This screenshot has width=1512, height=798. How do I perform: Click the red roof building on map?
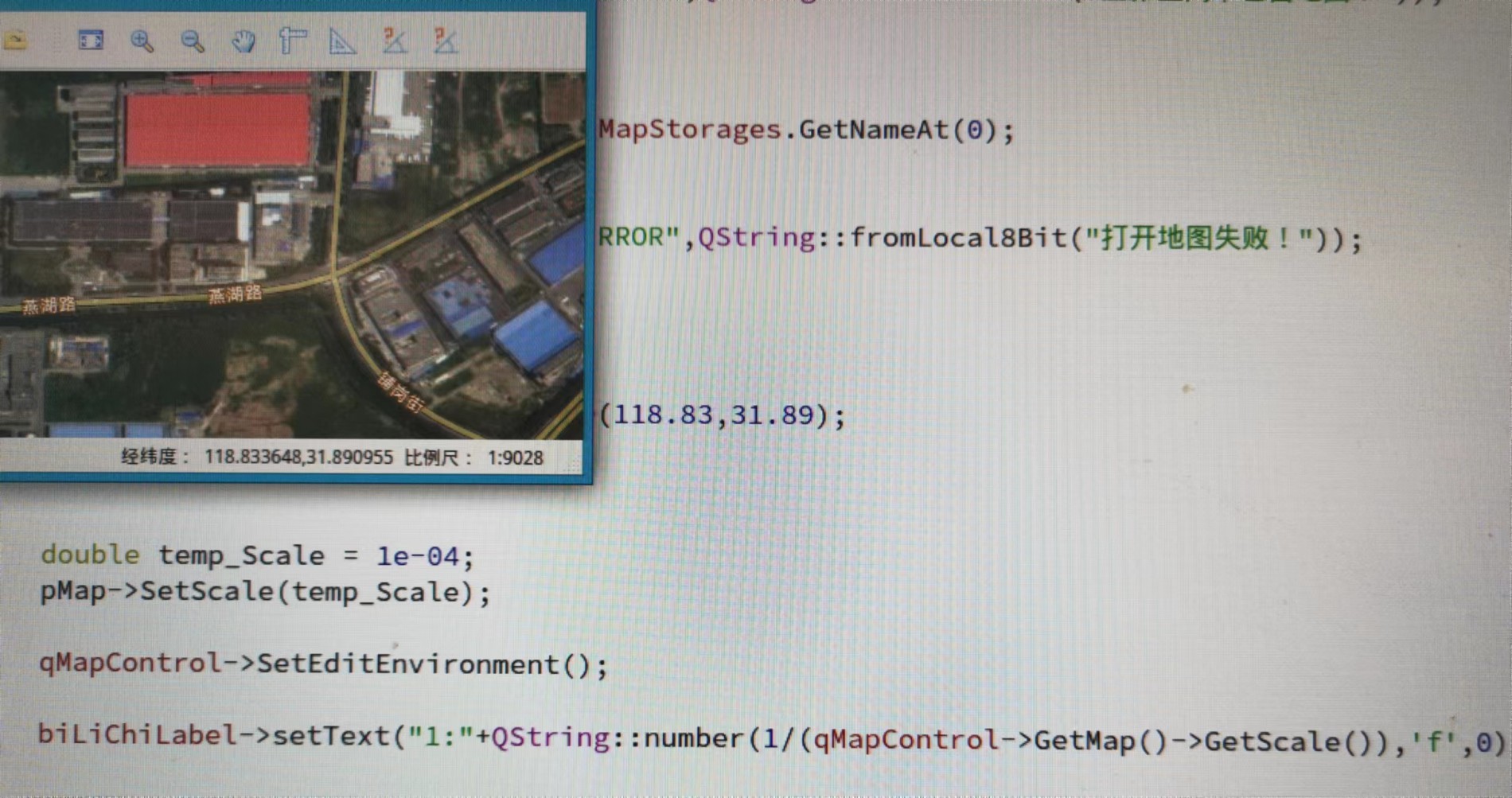coord(217,130)
